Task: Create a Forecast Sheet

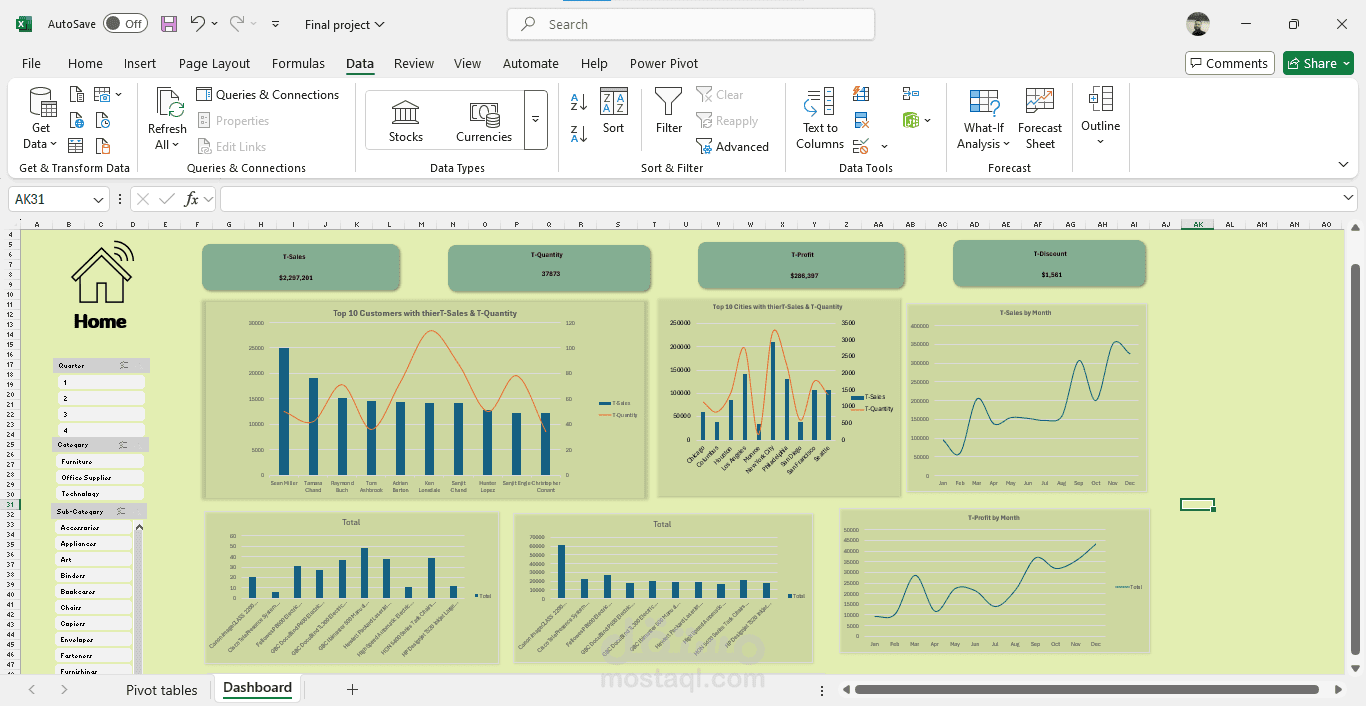Action: pos(1039,118)
